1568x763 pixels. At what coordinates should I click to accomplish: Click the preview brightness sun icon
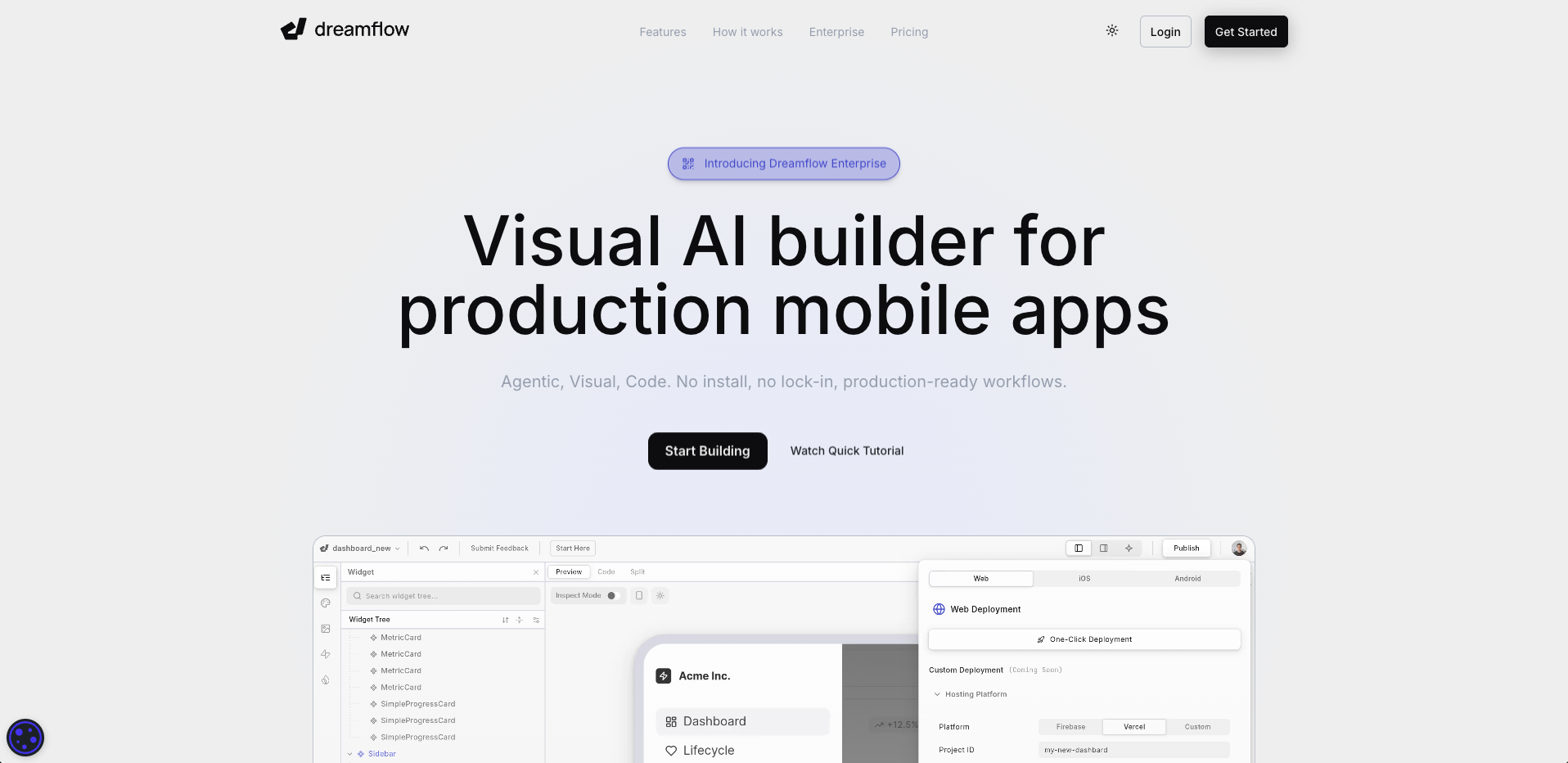[660, 596]
